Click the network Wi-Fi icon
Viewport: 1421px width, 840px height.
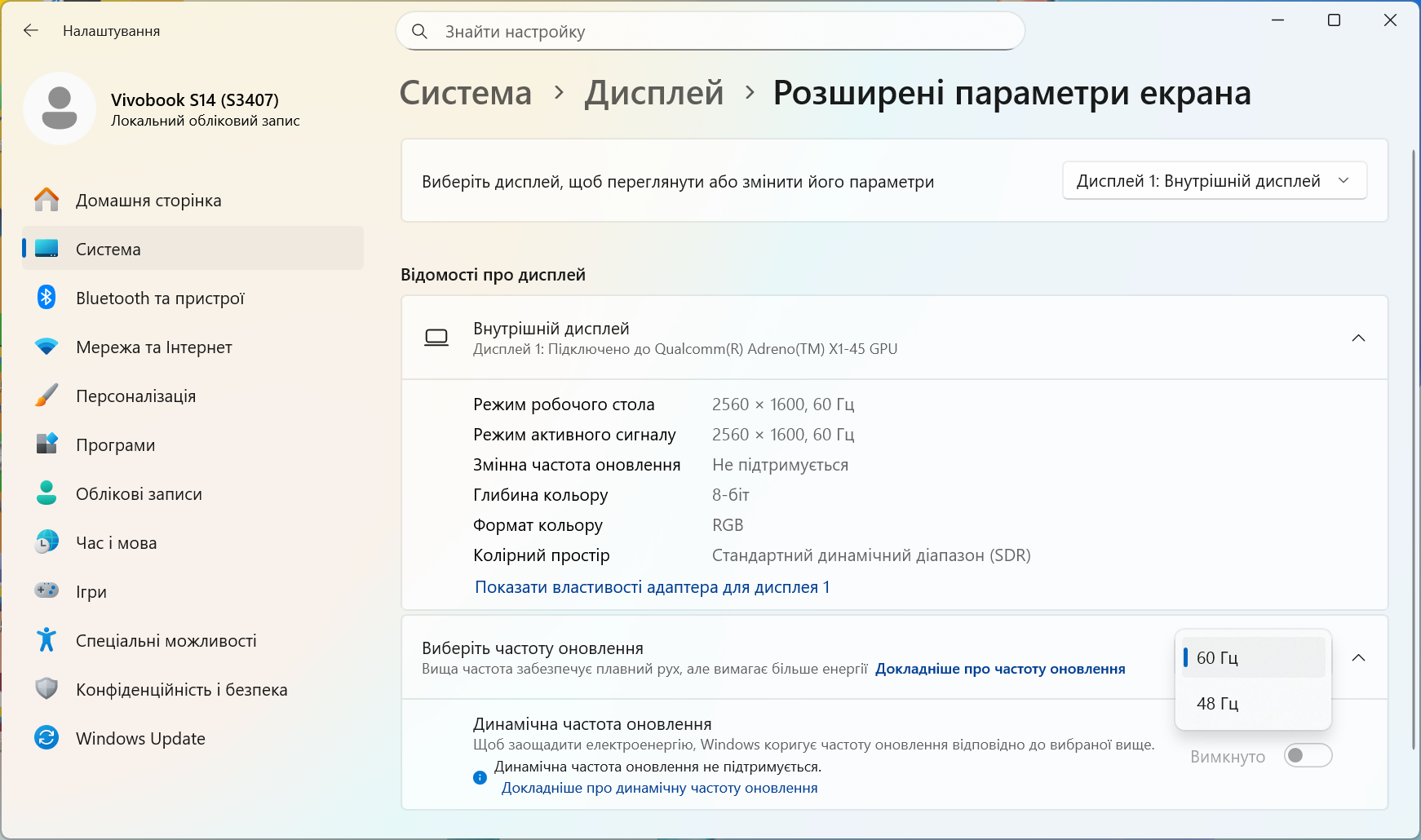(46, 347)
